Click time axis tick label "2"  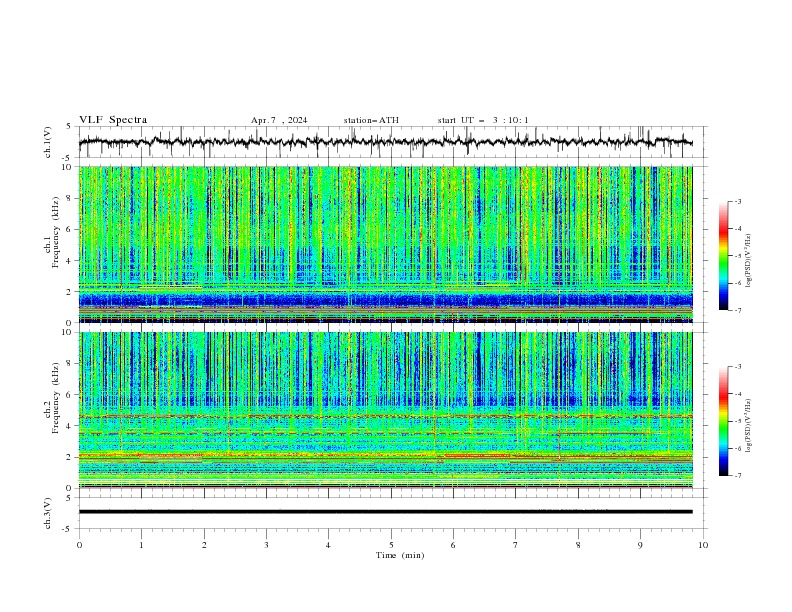(204, 545)
